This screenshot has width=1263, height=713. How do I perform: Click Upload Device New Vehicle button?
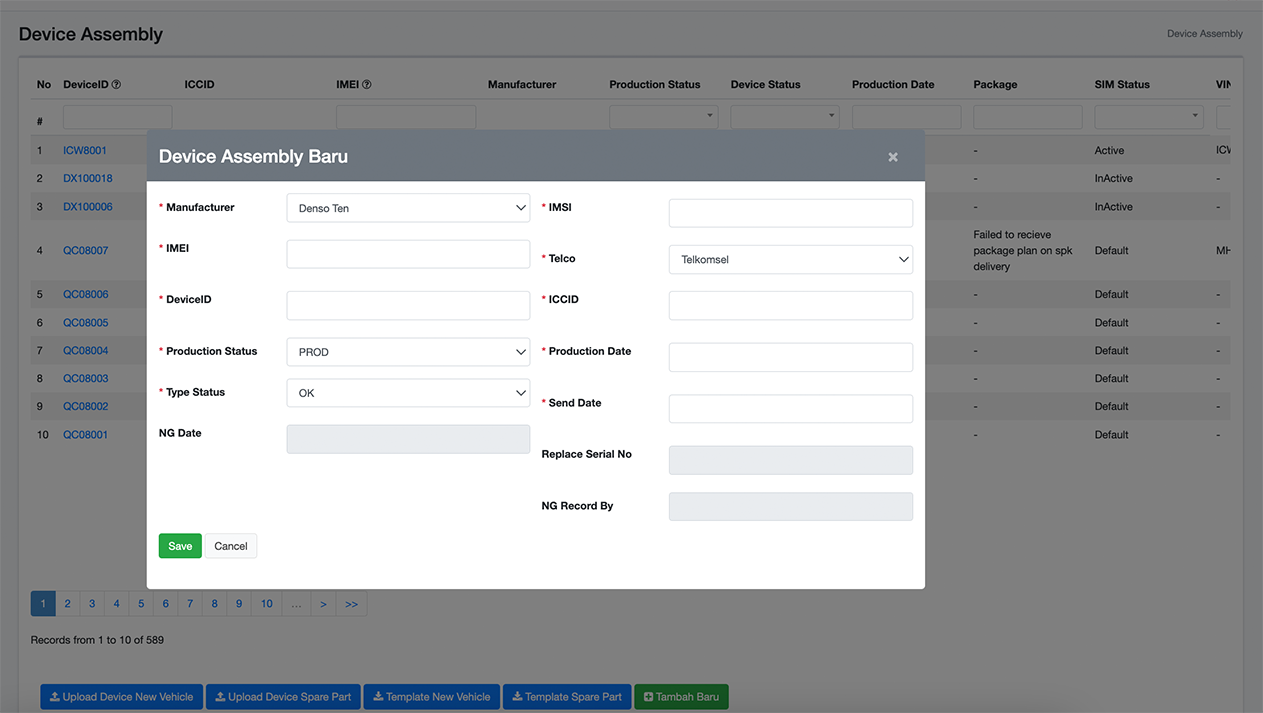coord(122,697)
